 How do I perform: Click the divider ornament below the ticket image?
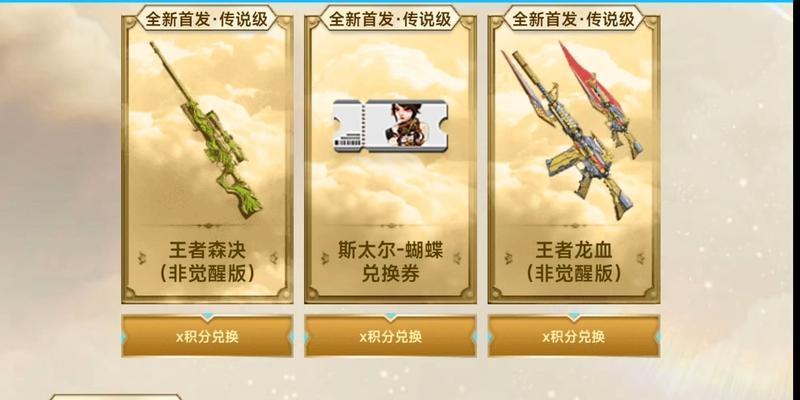390,225
